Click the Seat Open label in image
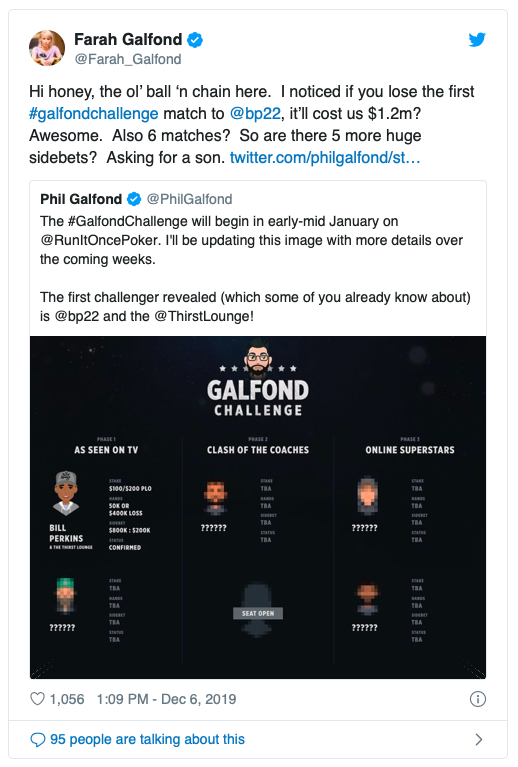This screenshot has width=518, height=767. point(258,613)
